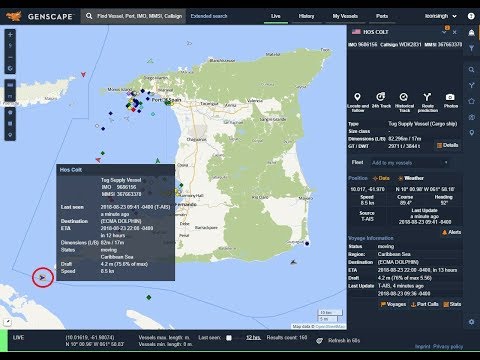
Task: Click the polygon area tool on the left toolbar
Action: (10, 112)
